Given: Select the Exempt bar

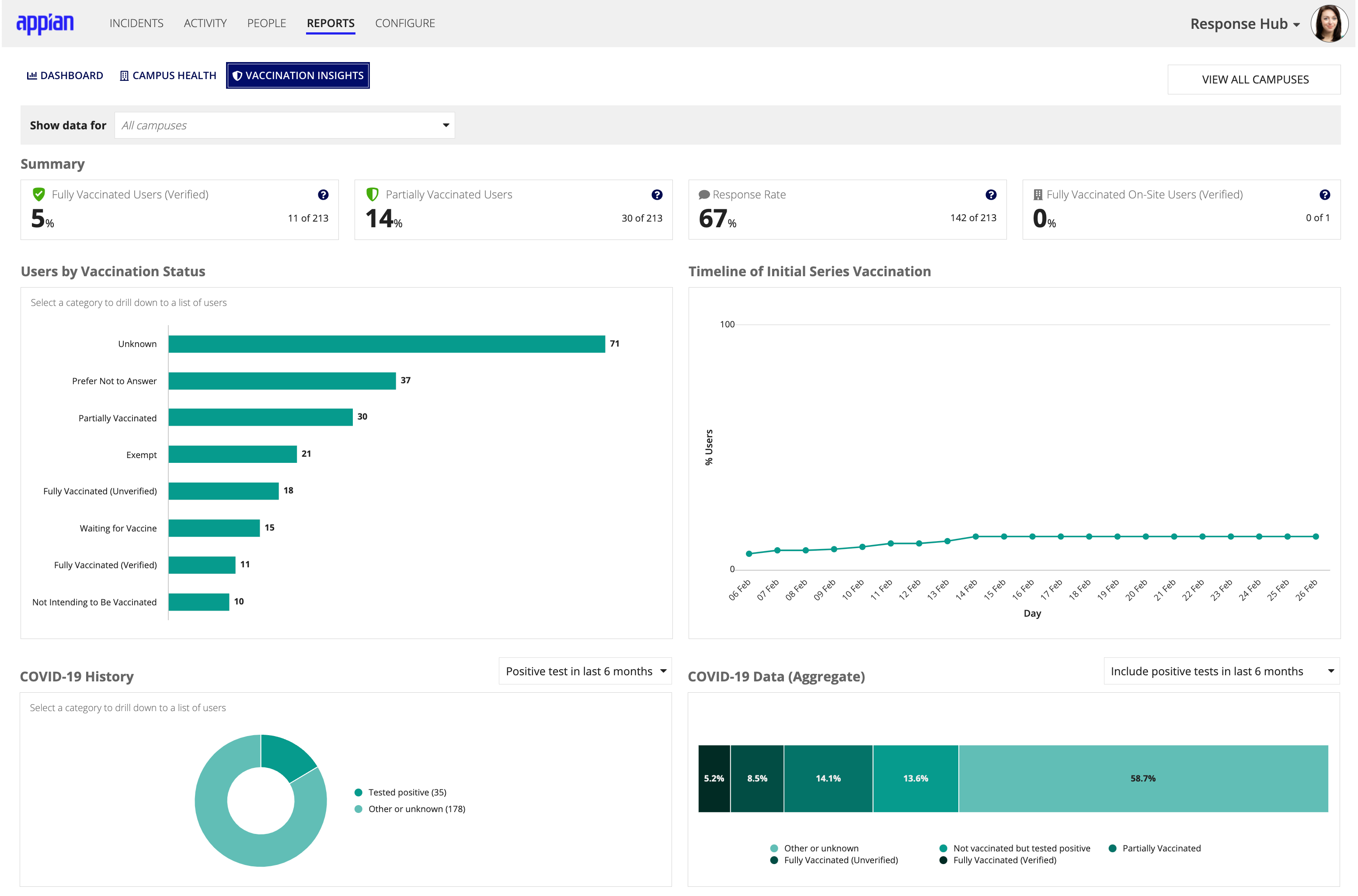Looking at the screenshot, I should pyautogui.click(x=233, y=454).
